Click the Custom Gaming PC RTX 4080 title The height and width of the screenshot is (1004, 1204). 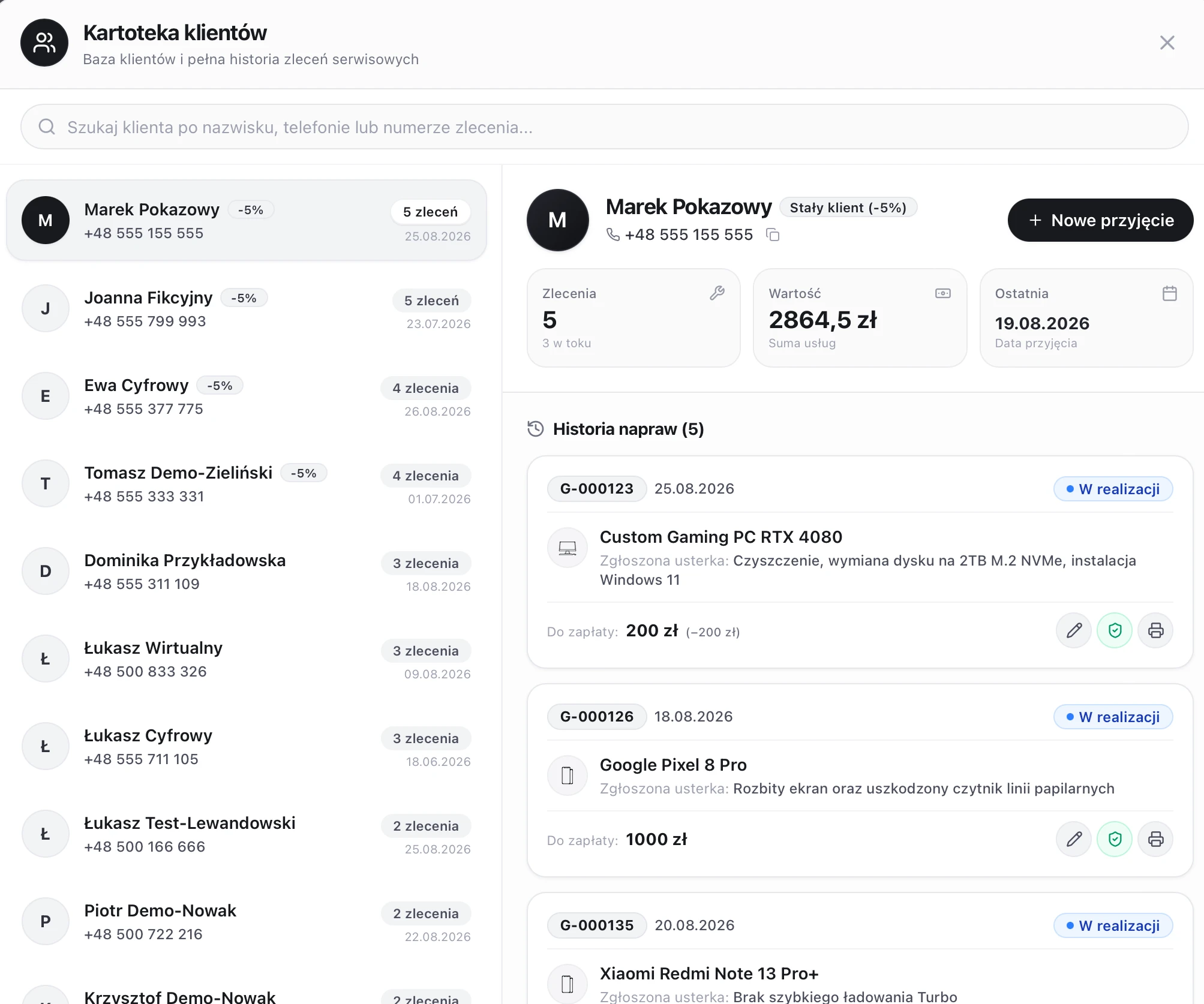coord(721,537)
